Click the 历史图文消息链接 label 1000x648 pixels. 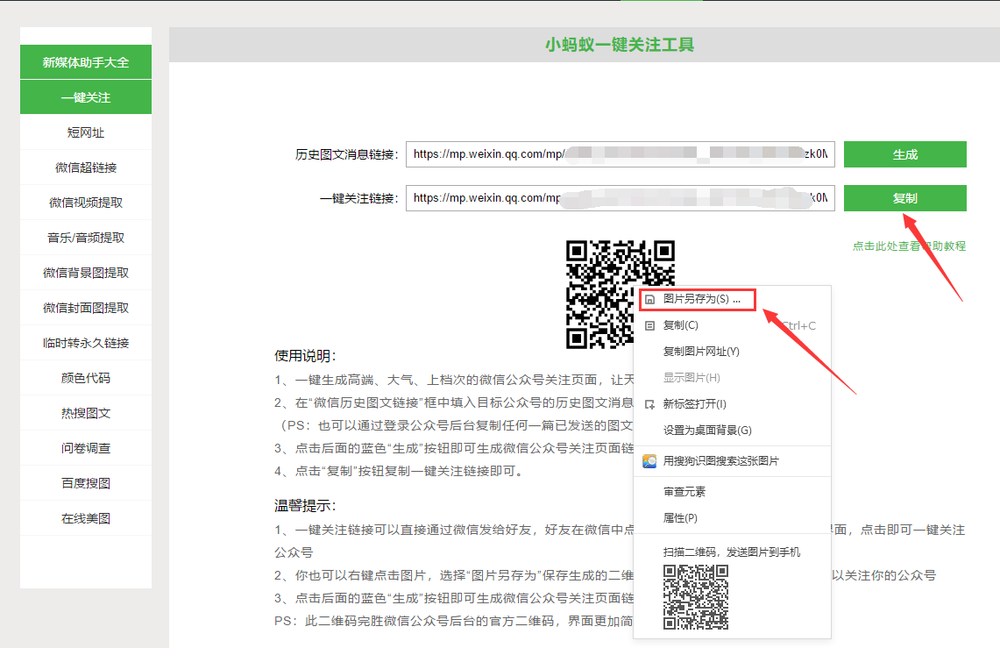coord(346,154)
